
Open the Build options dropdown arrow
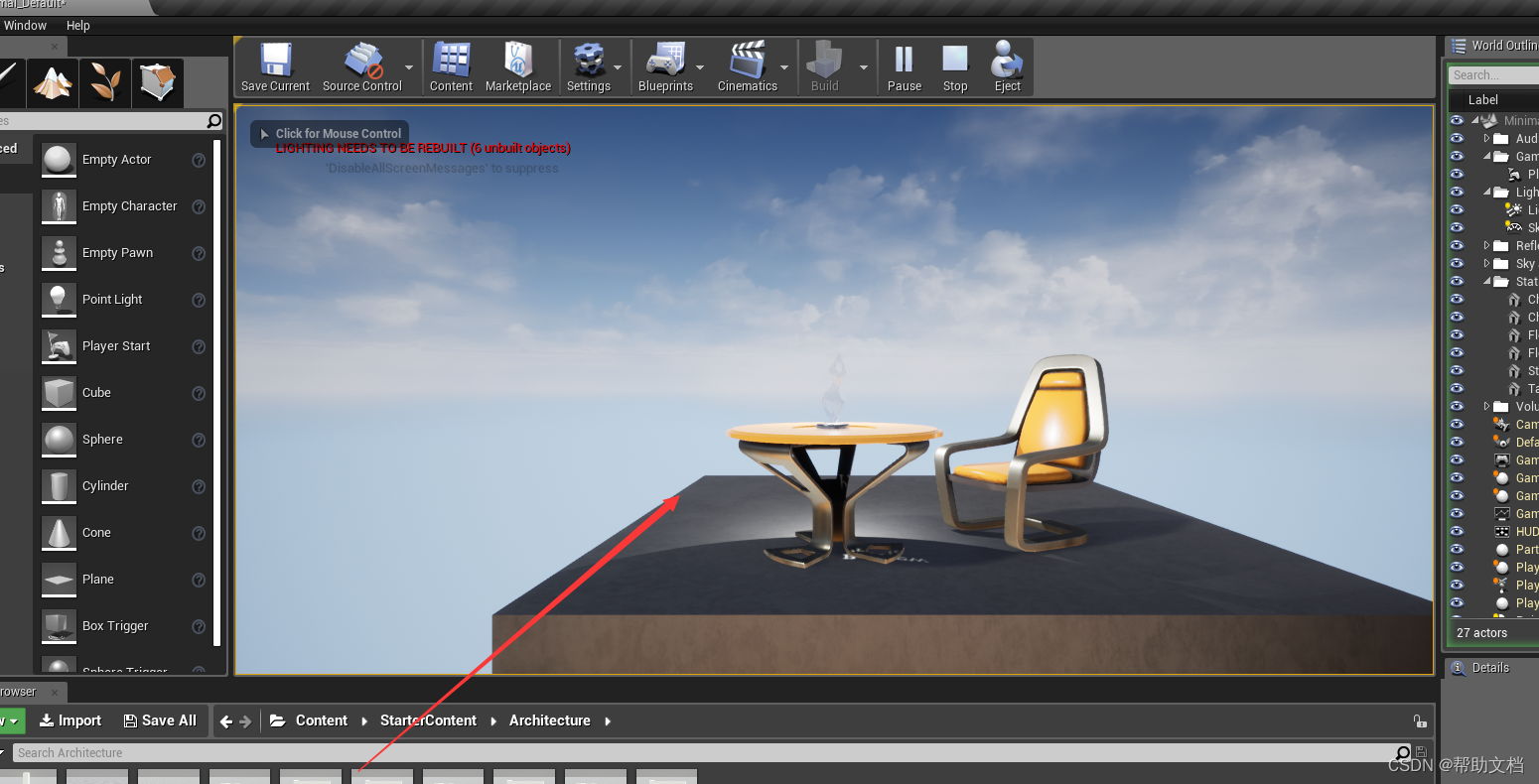(x=863, y=68)
